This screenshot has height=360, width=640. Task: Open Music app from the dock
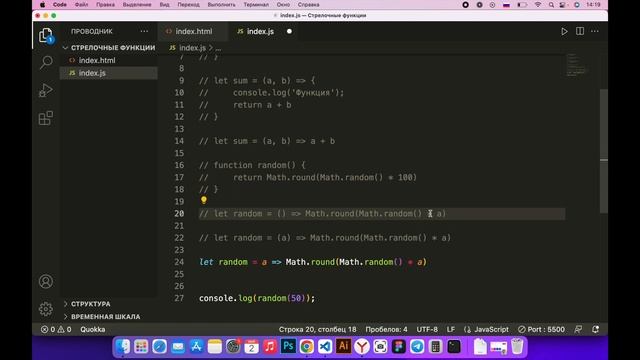tap(270, 347)
